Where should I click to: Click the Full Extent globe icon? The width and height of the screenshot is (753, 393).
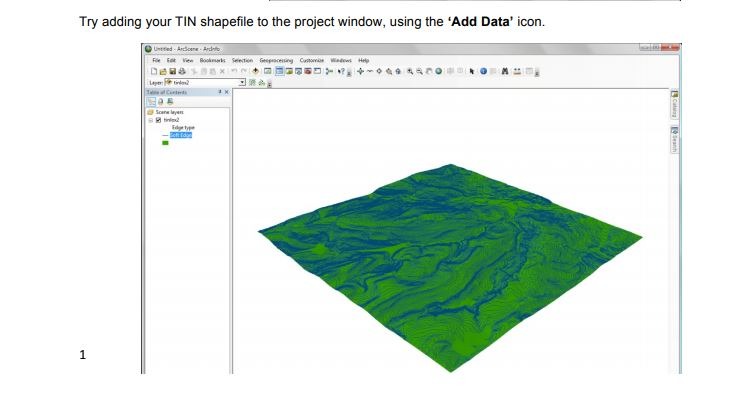click(x=438, y=71)
